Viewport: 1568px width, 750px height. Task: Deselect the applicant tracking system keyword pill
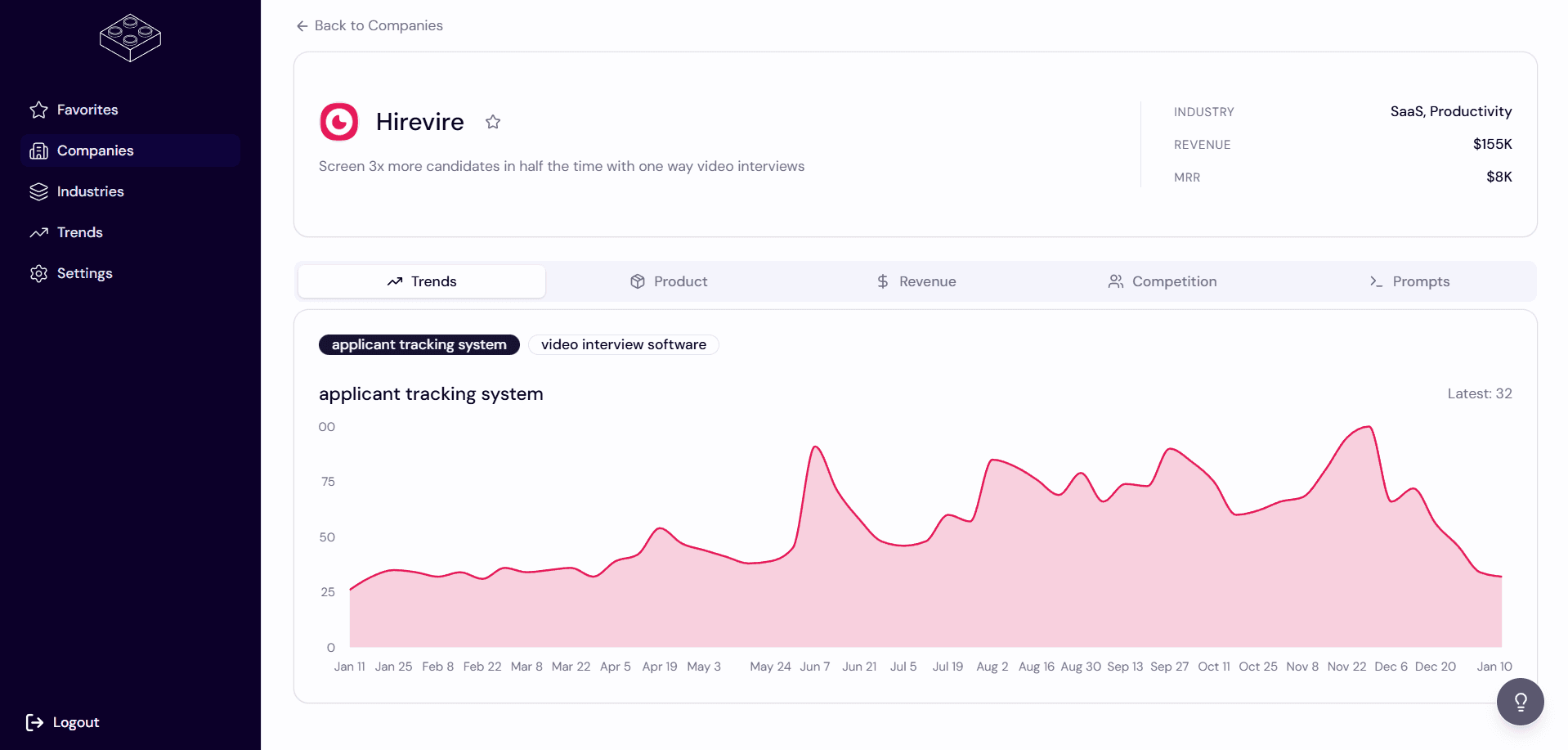(x=419, y=344)
